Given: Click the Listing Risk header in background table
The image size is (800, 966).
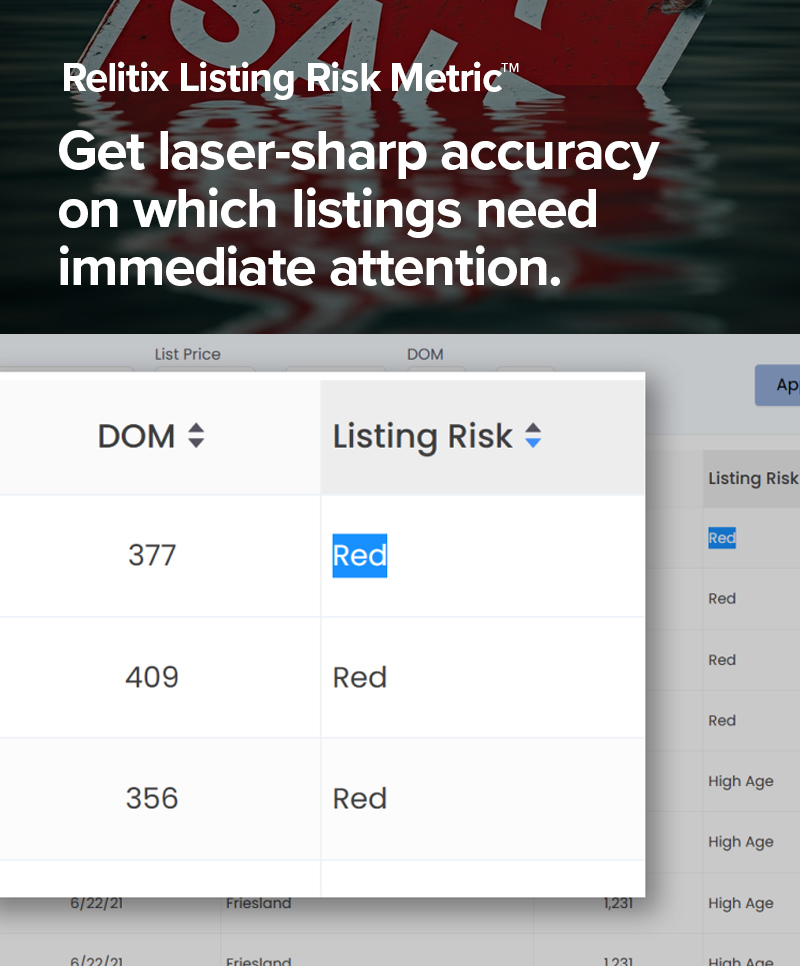Looking at the screenshot, I should click(x=752, y=478).
